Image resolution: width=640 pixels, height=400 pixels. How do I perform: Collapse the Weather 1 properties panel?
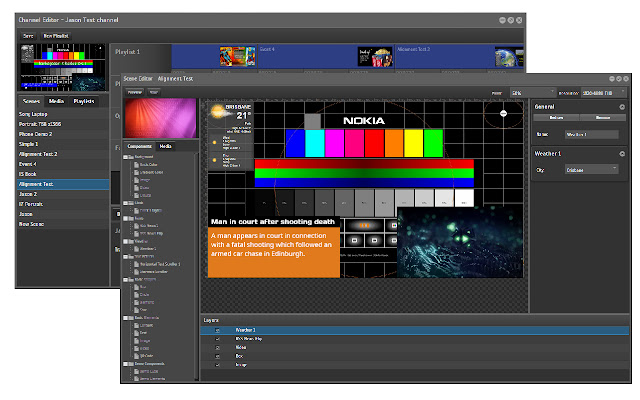pyautogui.click(x=622, y=154)
